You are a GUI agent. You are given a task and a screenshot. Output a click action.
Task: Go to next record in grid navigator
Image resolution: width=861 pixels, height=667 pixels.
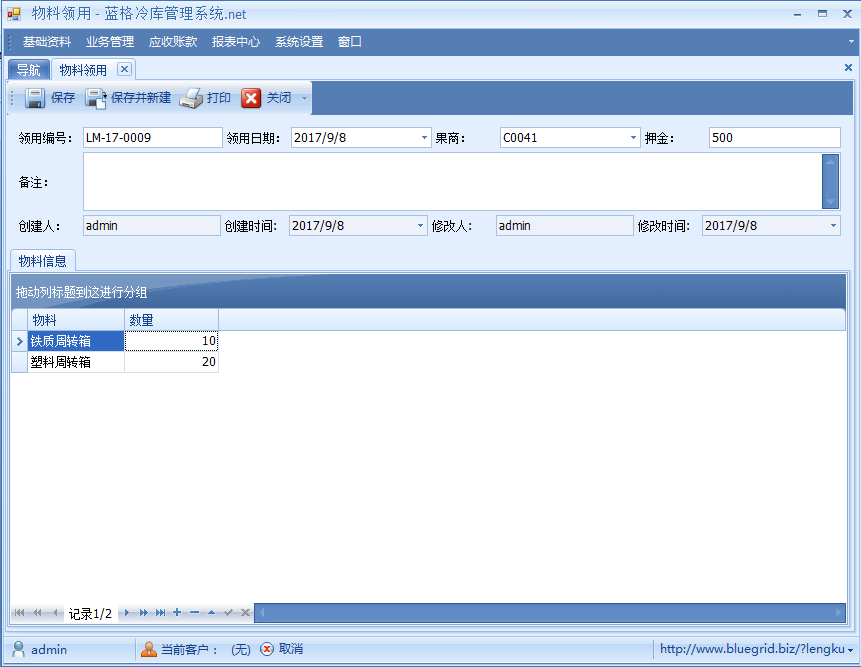[127, 612]
